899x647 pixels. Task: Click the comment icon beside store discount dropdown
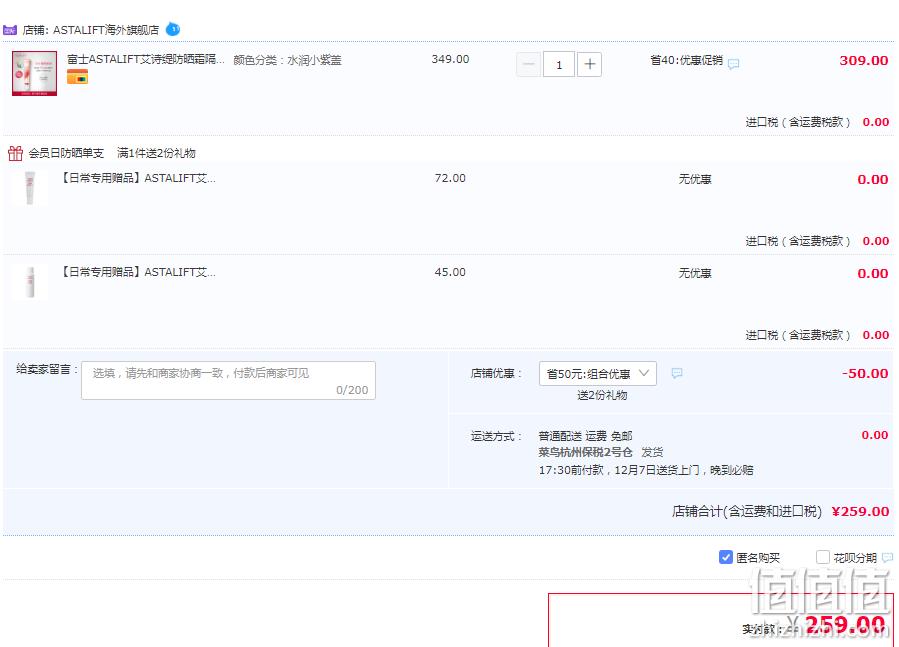click(677, 373)
